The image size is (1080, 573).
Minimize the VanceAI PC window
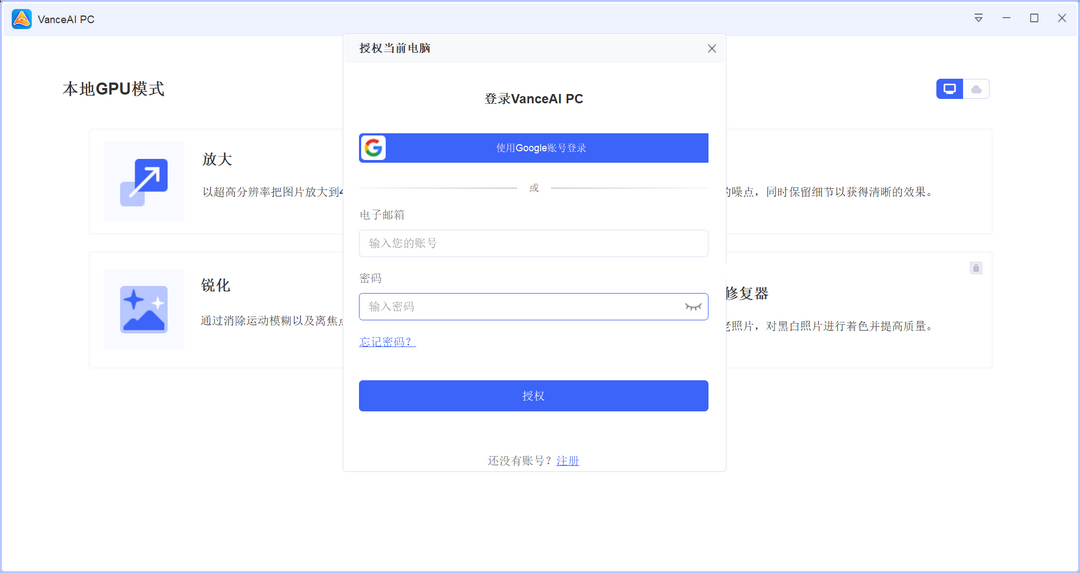[x=1006, y=18]
